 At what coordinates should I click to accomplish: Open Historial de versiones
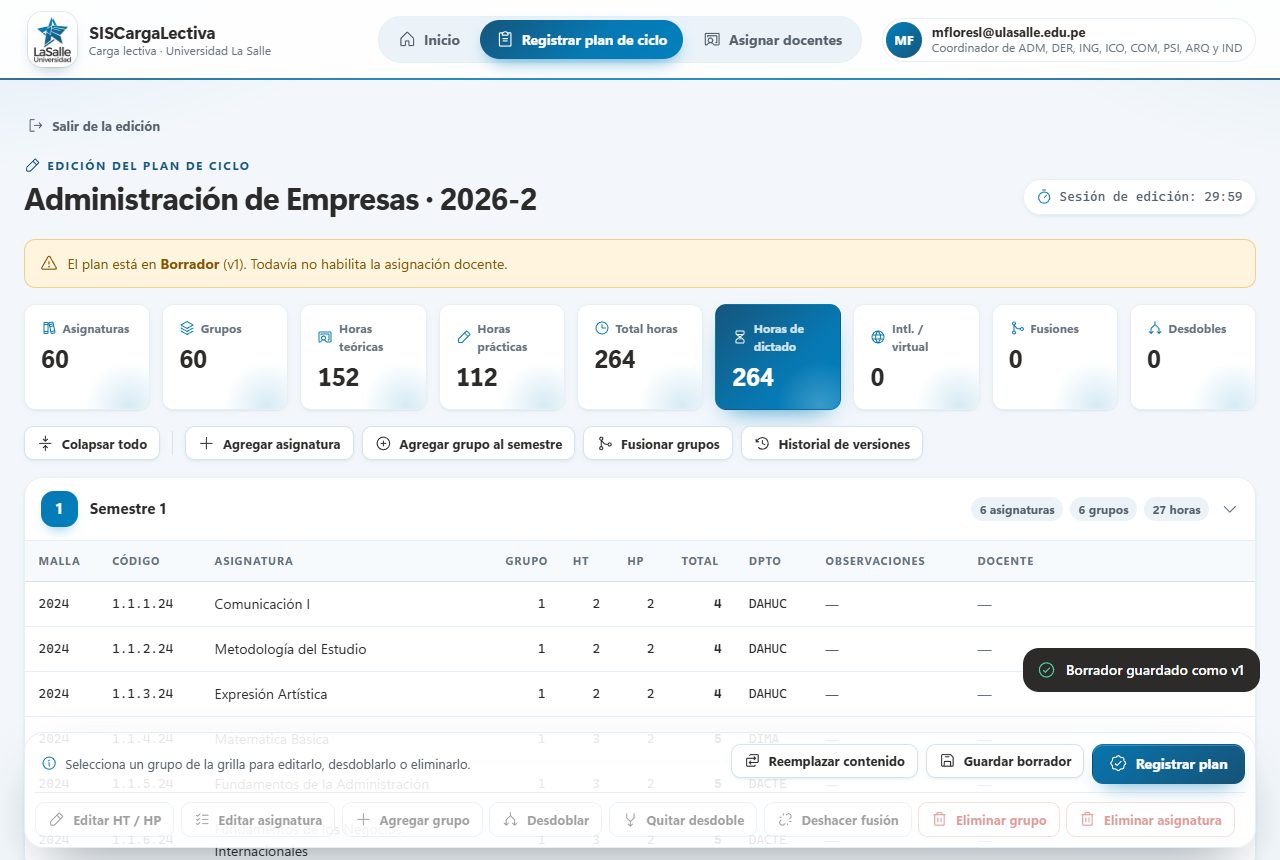tap(832, 444)
